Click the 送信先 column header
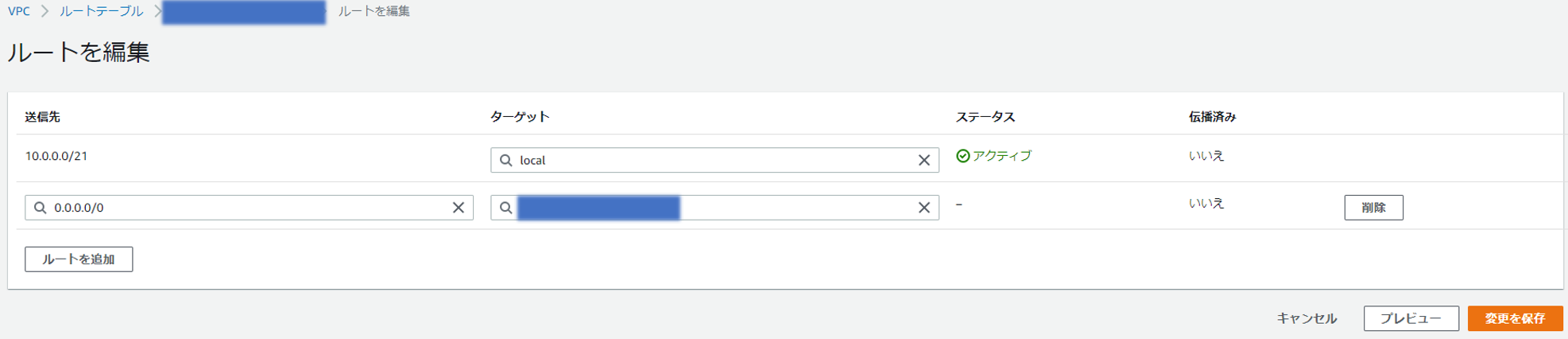This screenshot has height=339, width=1568. tap(42, 117)
